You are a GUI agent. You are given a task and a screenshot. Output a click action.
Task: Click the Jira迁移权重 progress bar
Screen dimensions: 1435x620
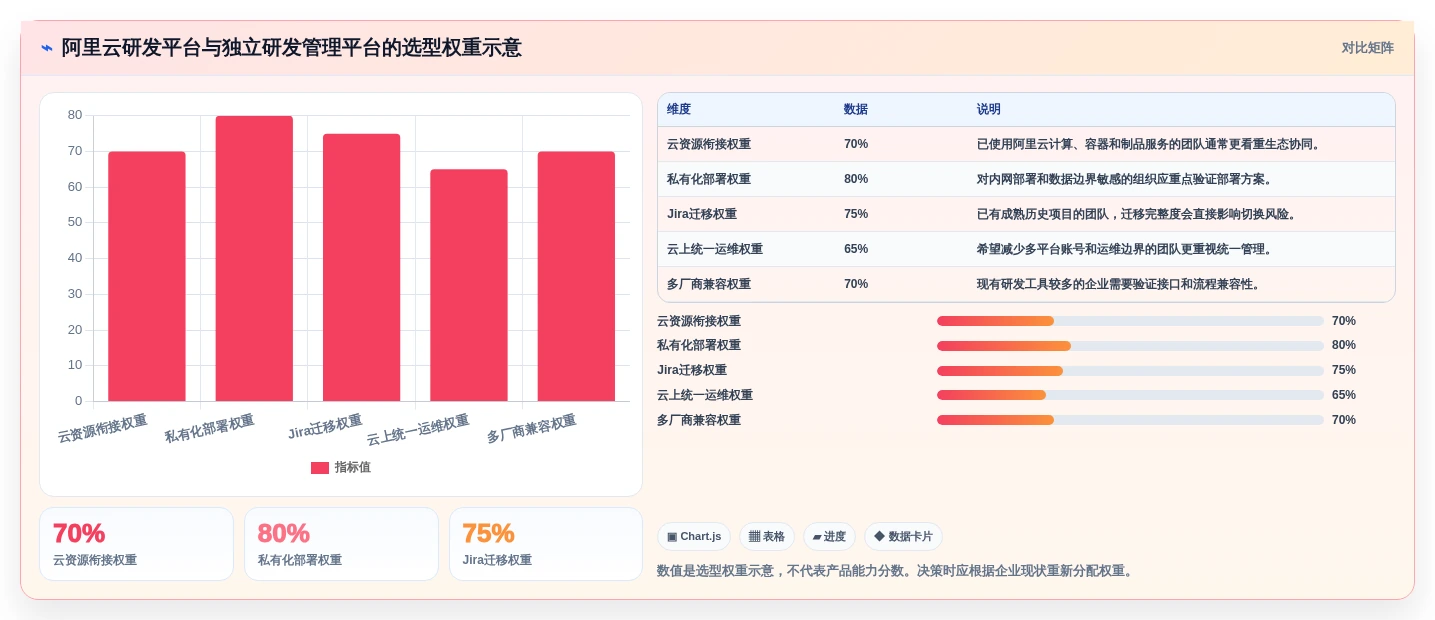pos(1130,370)
